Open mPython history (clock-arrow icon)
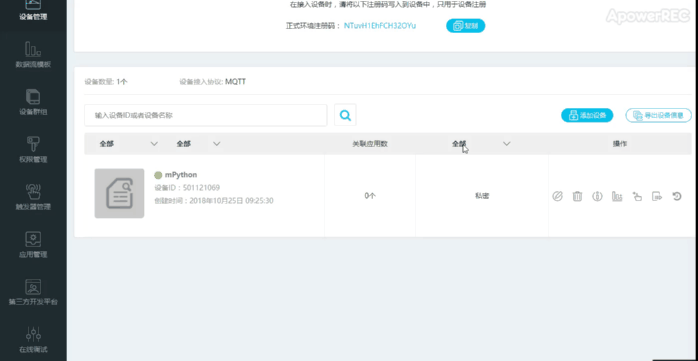Image resolution: width=698 pixels, height=361 pixels. (x=677, y=196)
